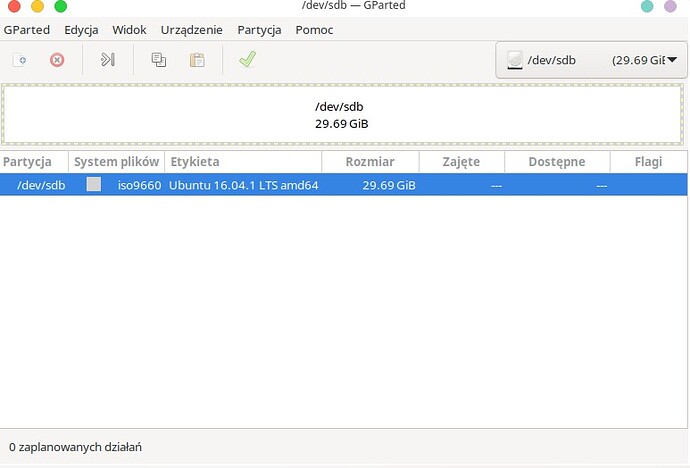Open the Partycja menu
The image size is (690, 468).
259,30
